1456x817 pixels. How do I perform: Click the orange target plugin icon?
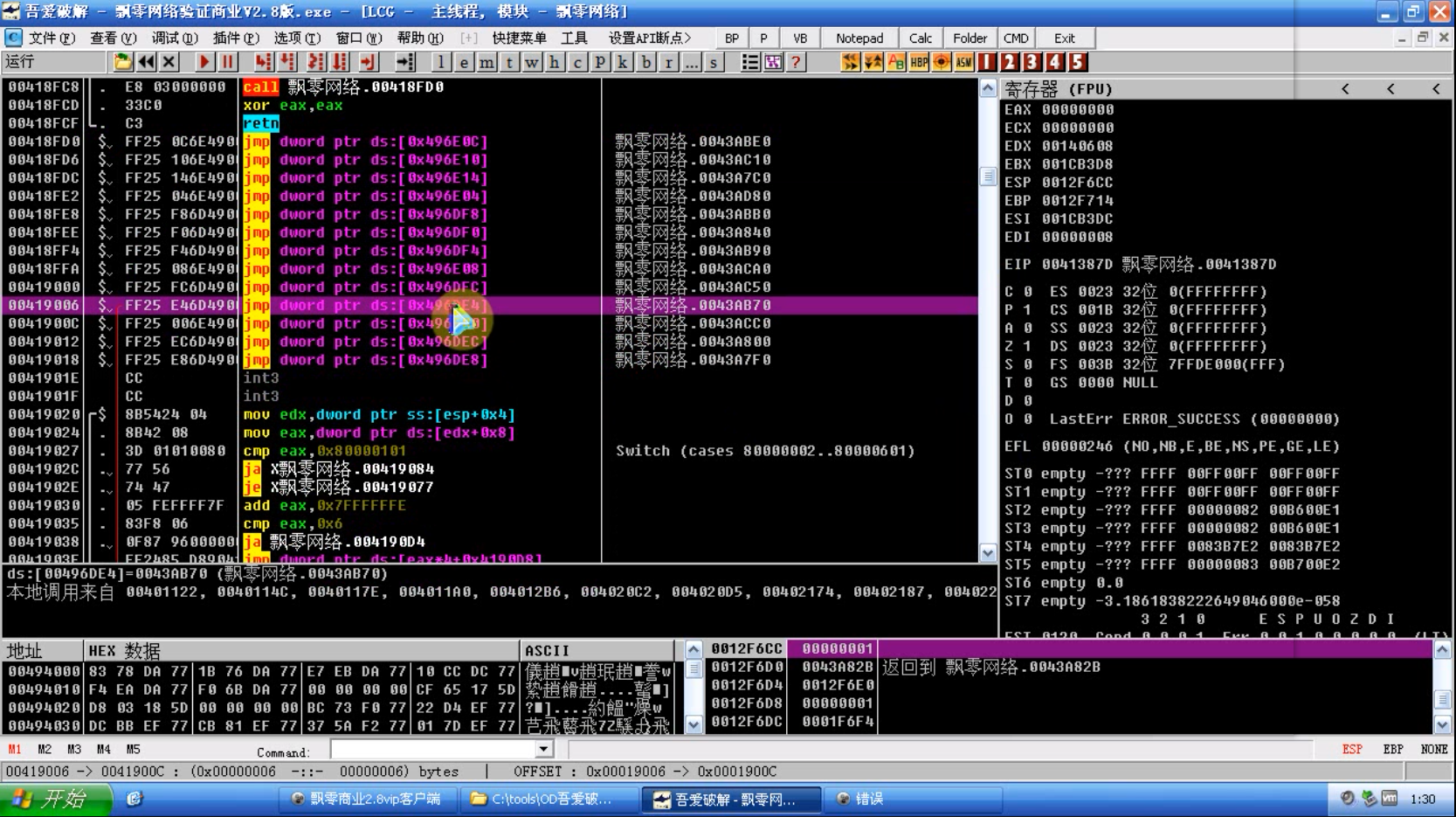pos(942,62)
